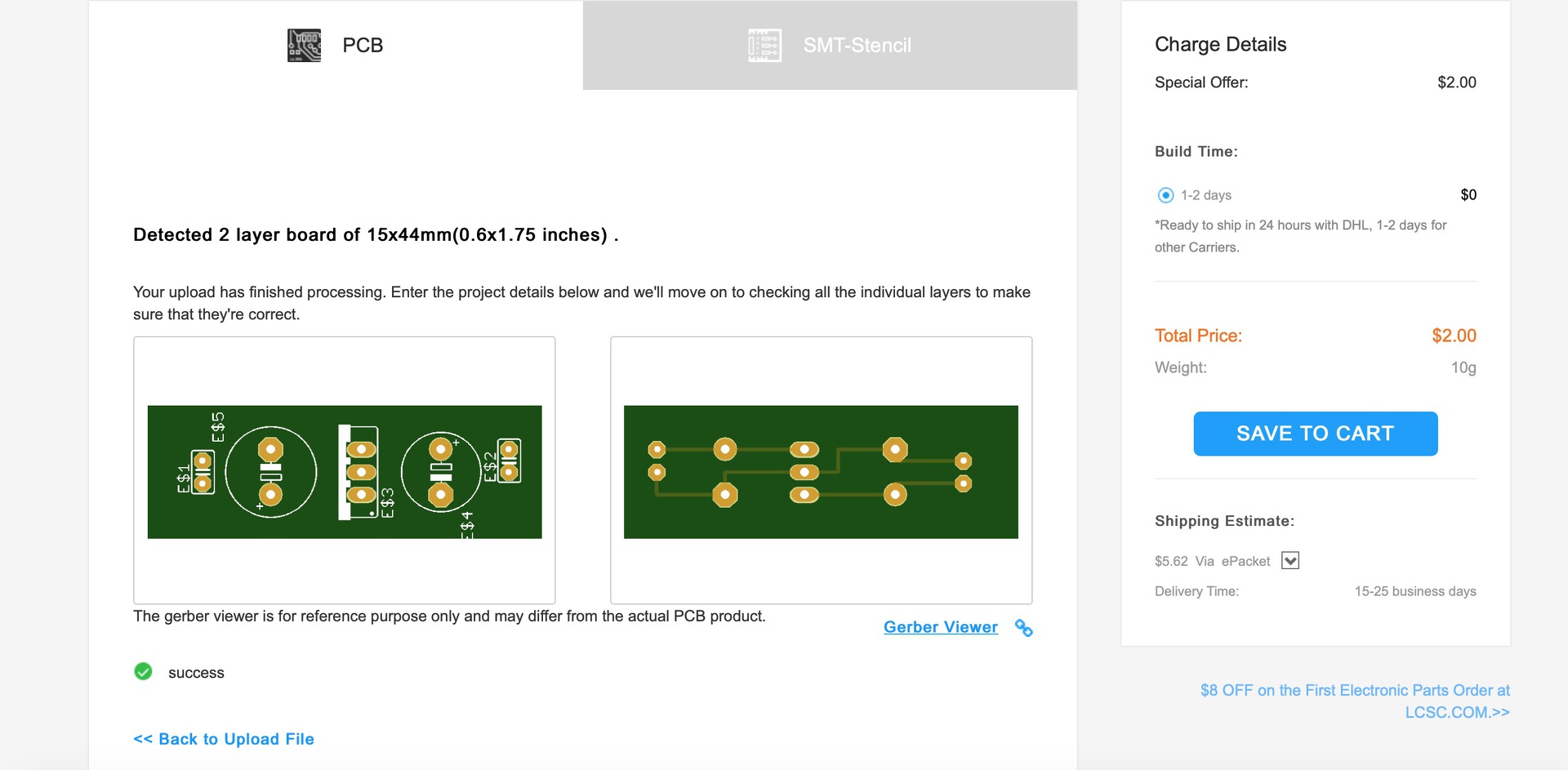Click the top-side PCB preview image
The width and height of the screenshot is (1568, 770).
point(344,471)
